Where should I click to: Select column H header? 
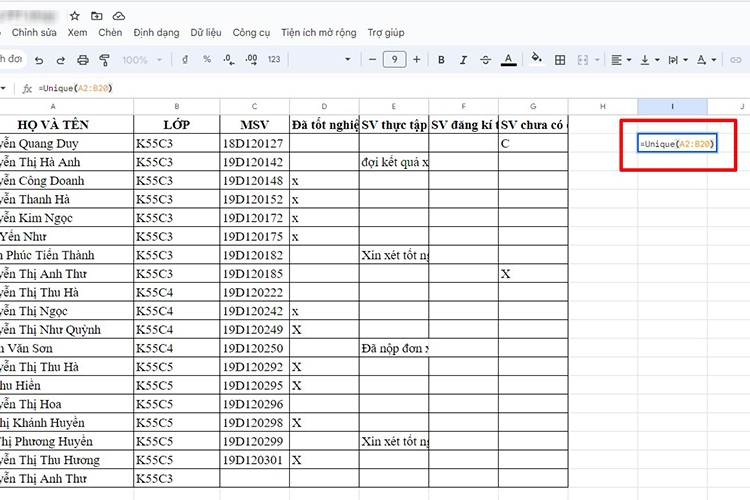click(603, 106)
